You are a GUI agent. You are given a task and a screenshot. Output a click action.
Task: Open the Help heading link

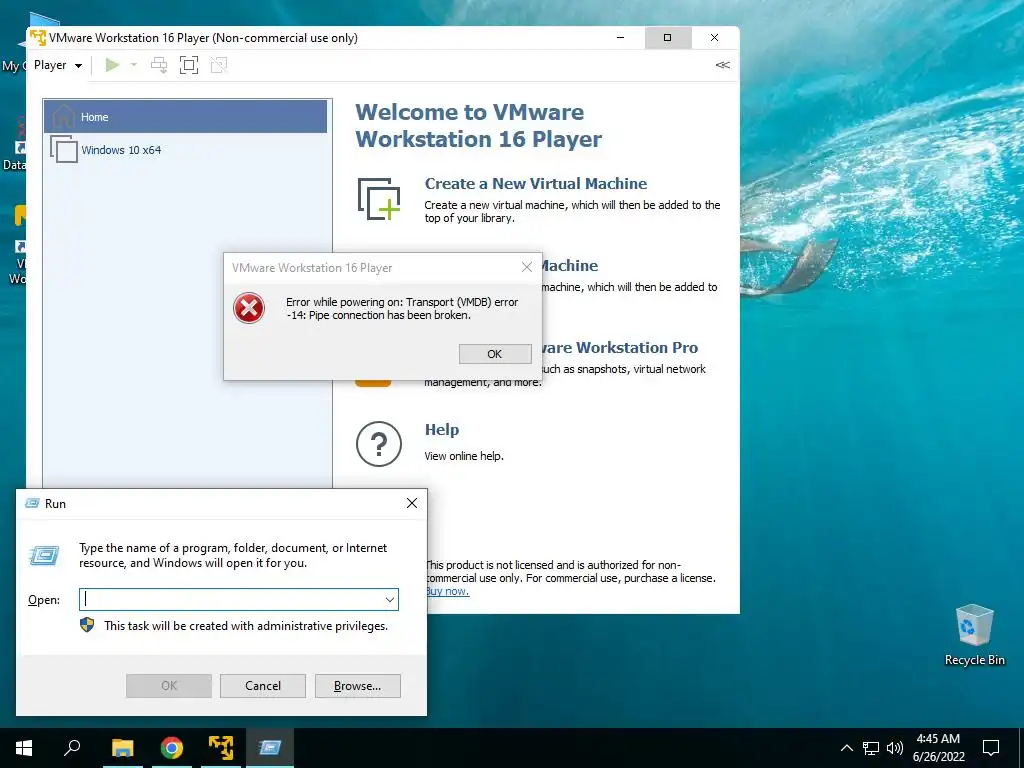[x=442, y=430]
